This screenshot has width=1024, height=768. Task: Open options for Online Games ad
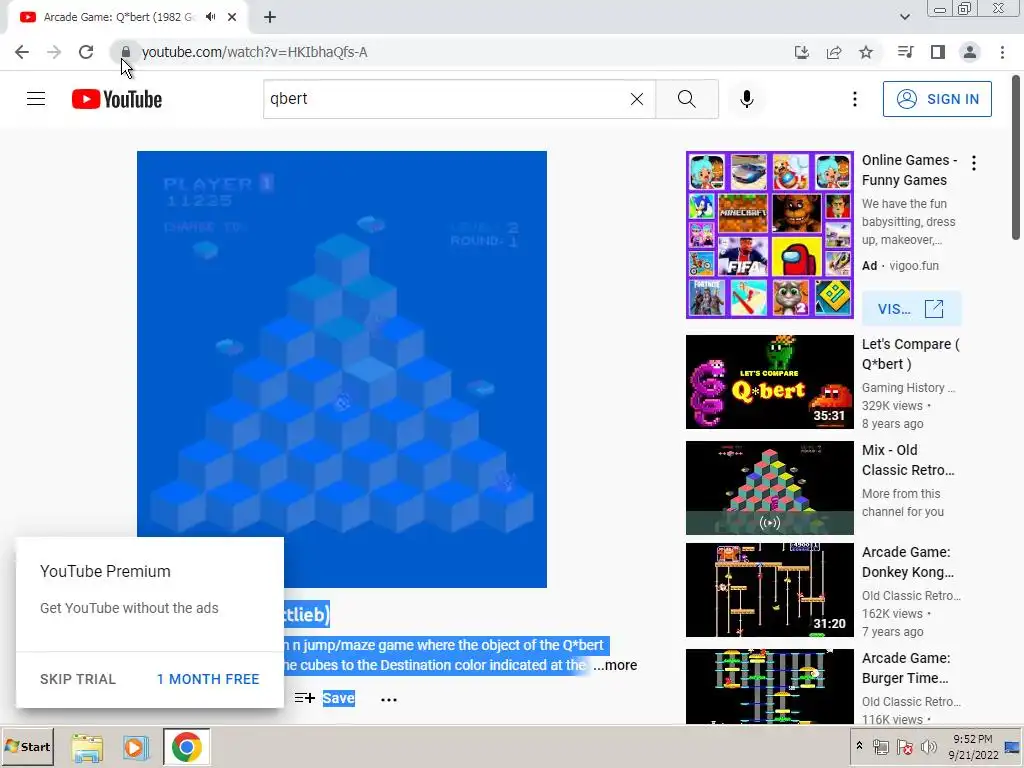[x=974, y=163]
